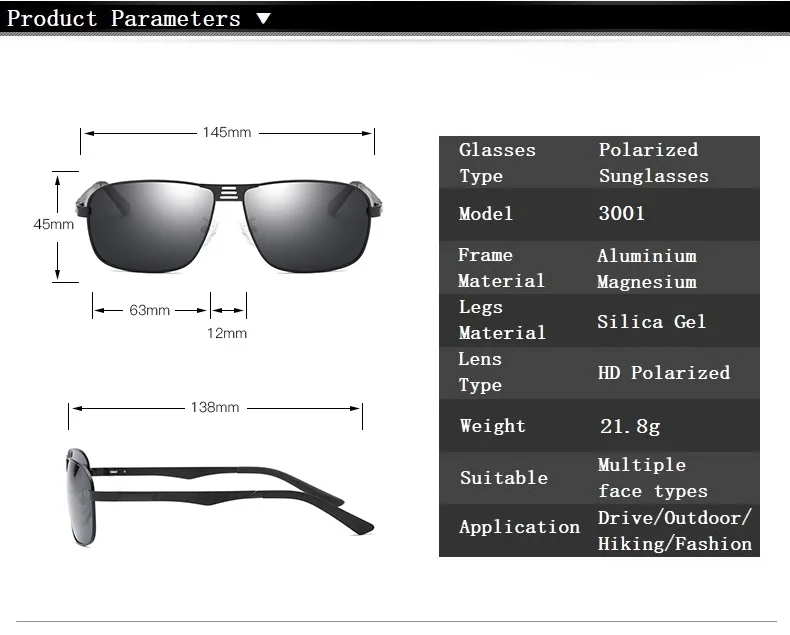This screenshot has width=790, height=635.
Task: Click the Frame Material label
Action: point(501,268)
